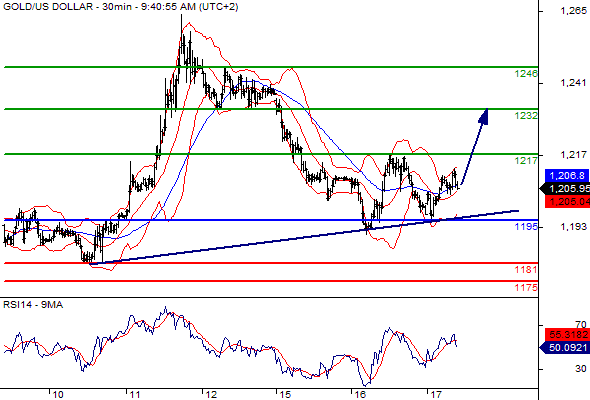Click the 1195 blue pivot label
This screenshot has height=400, width=590.
click(526, 227)
